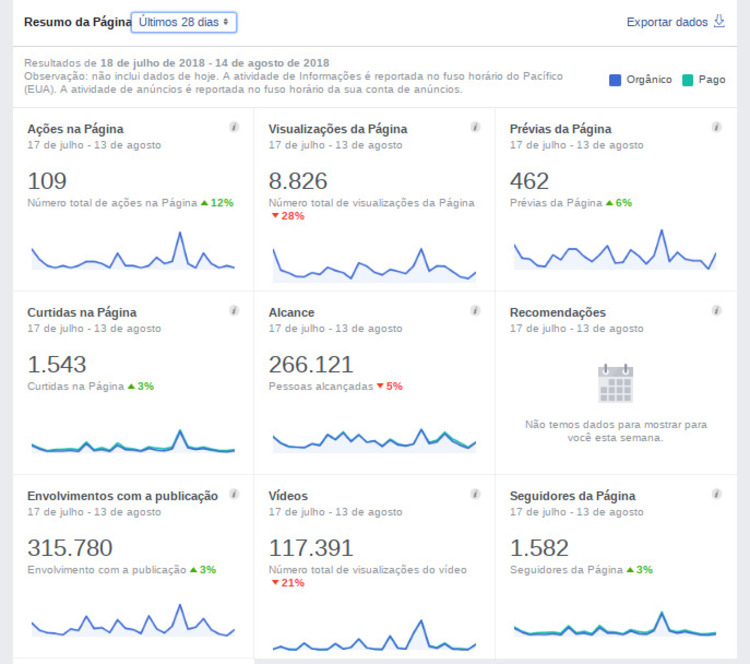
Task: Click info icon on Curtidas na Página card
Action: [234, 311]
